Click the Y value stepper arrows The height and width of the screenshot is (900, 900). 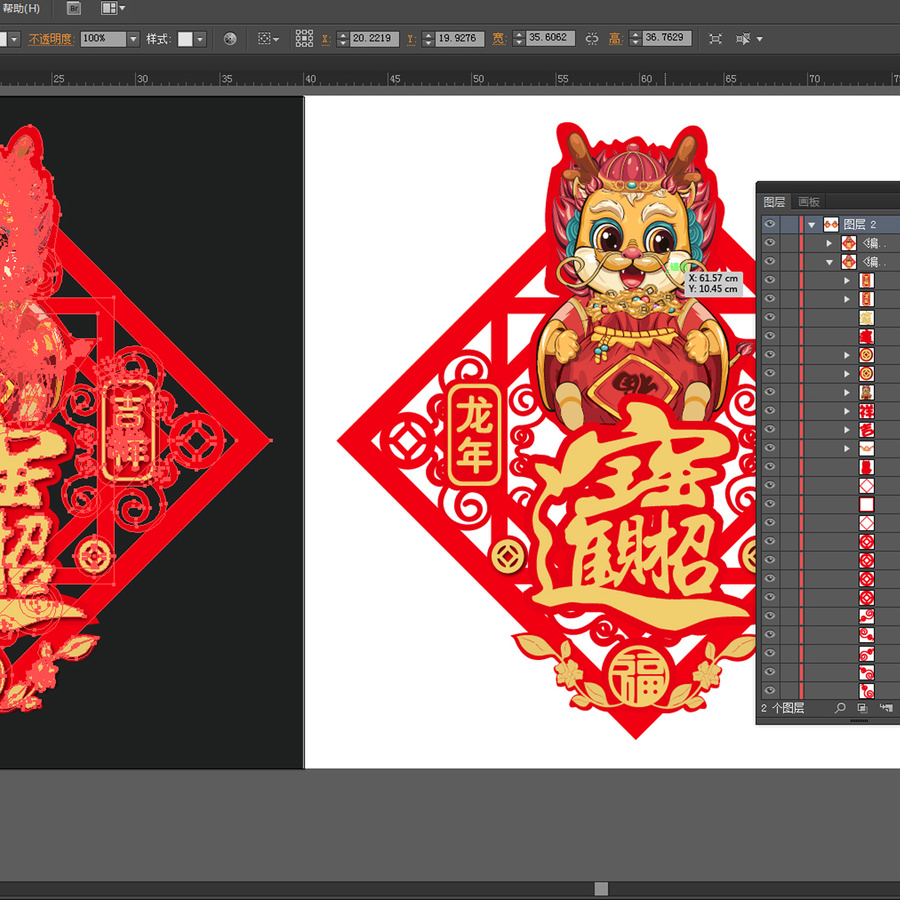tap(428, 38)
